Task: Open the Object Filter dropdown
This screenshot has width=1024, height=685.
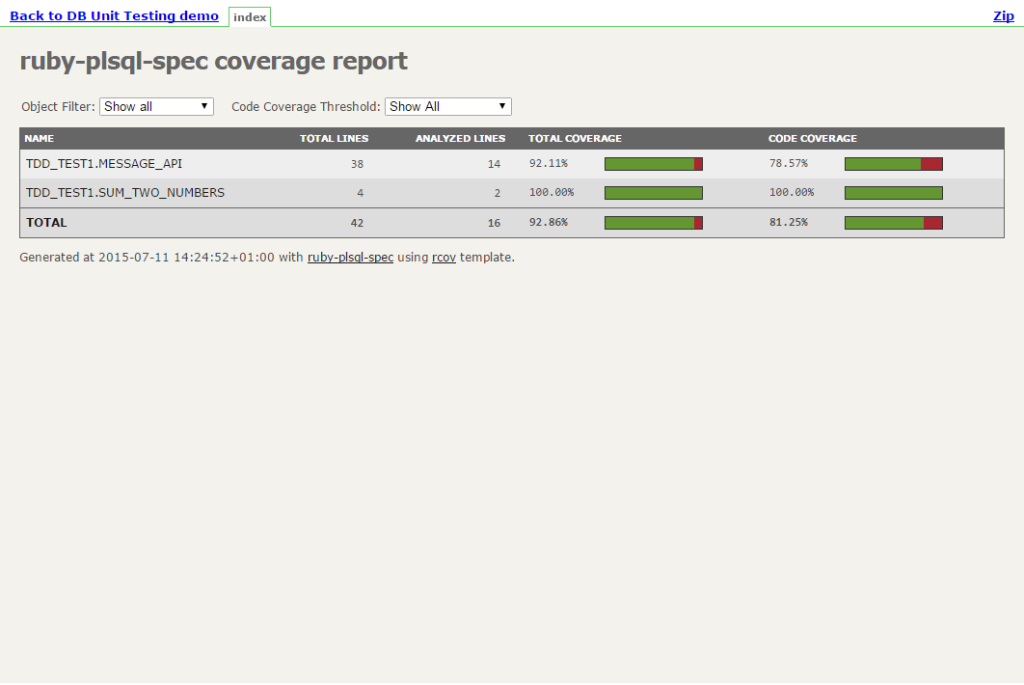Action: click(156, 106)
